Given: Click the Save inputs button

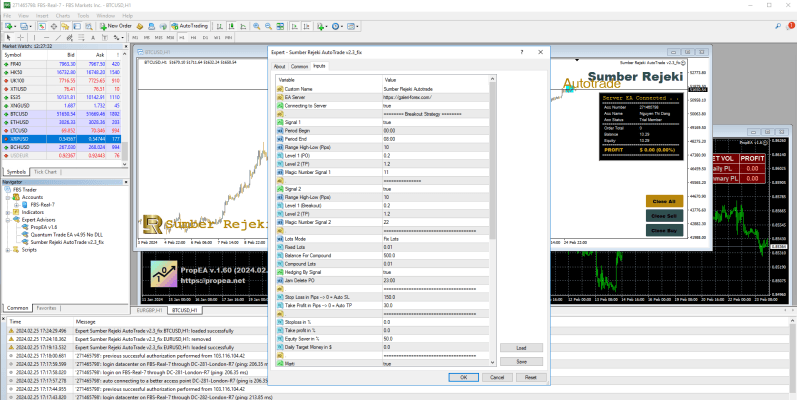Looking at the screenshot, I should click(521, 361).
